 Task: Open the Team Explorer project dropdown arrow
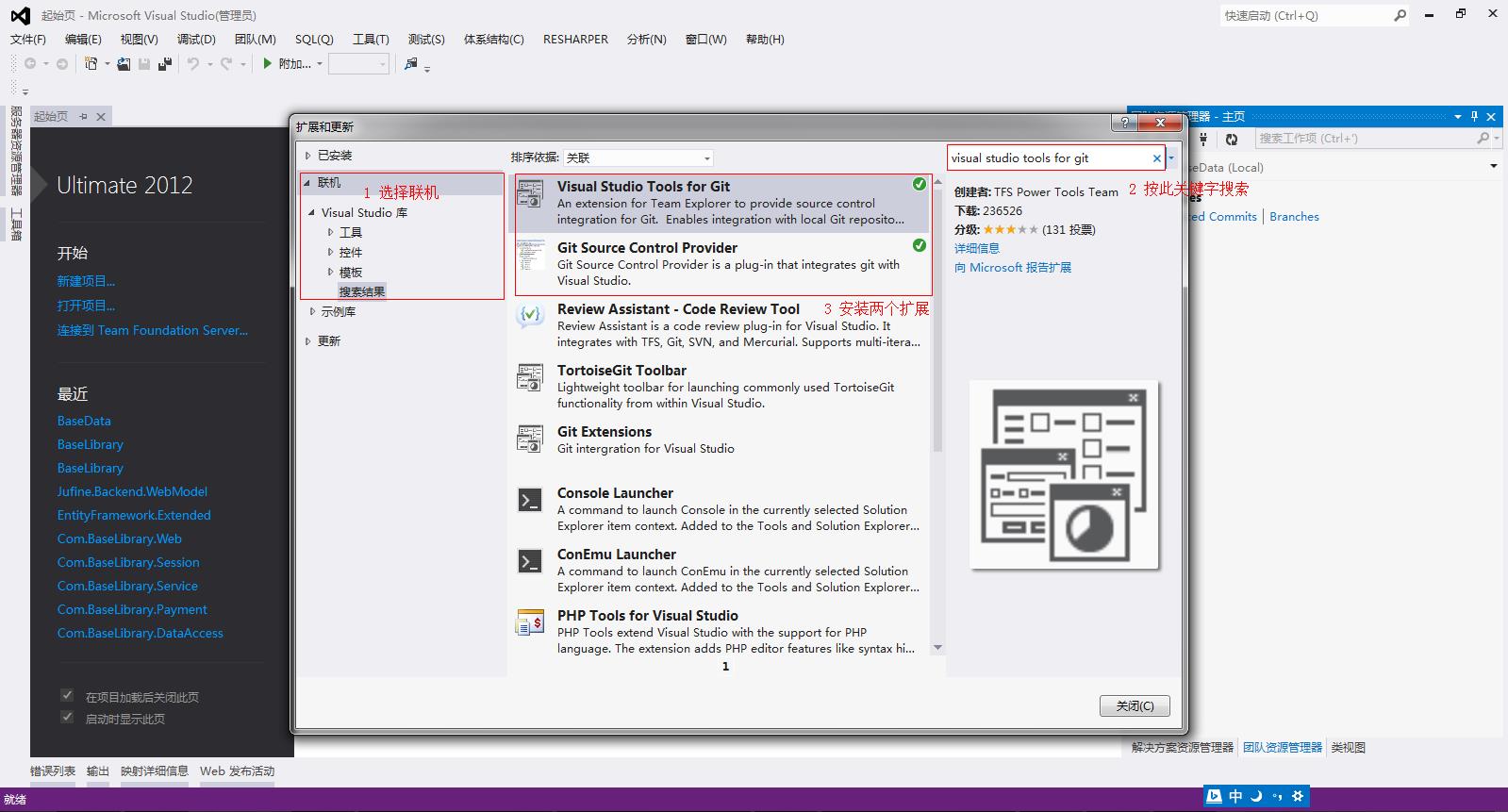[1494, 167]
